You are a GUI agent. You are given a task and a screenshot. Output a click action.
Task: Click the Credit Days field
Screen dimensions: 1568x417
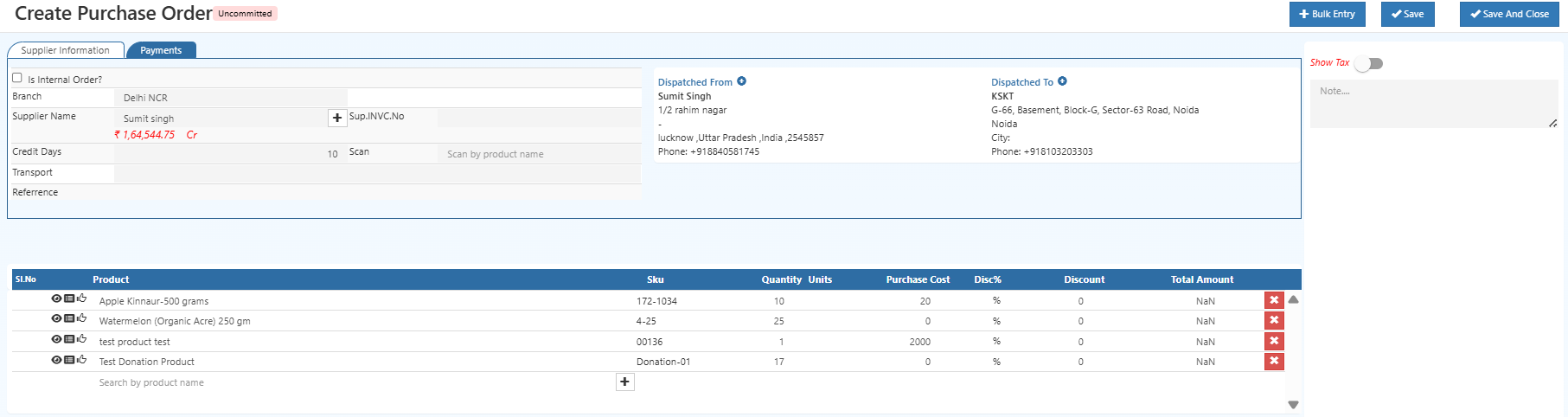(x=230, y=154)
